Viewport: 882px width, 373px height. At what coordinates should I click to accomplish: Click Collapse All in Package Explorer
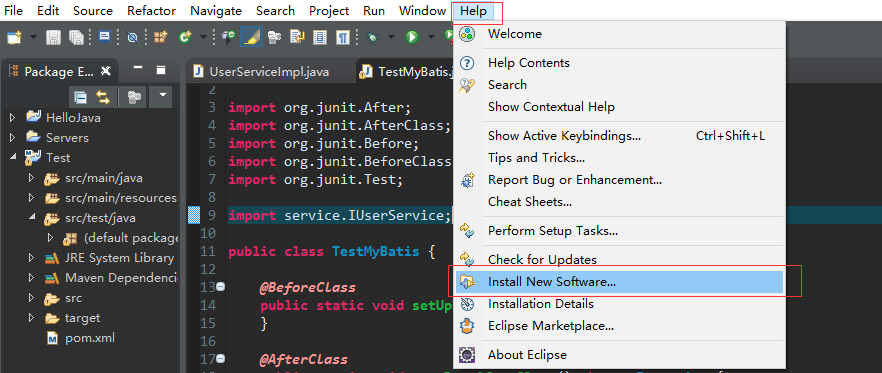pyautogui.click(x=81, y=97)
